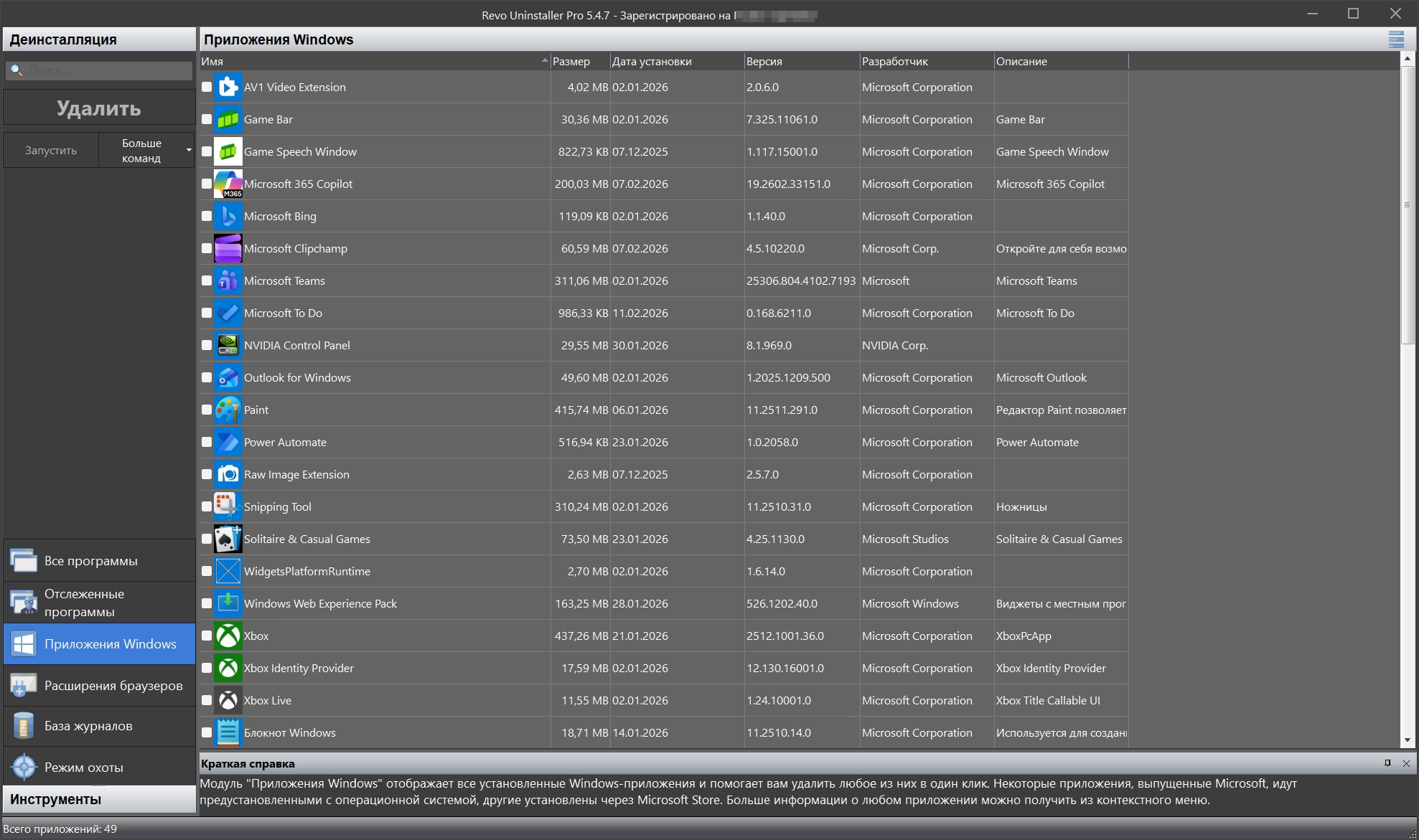1419x840 pixels.
Task: Click the Snipping Tool icon
Action: [x=228, y=506]
